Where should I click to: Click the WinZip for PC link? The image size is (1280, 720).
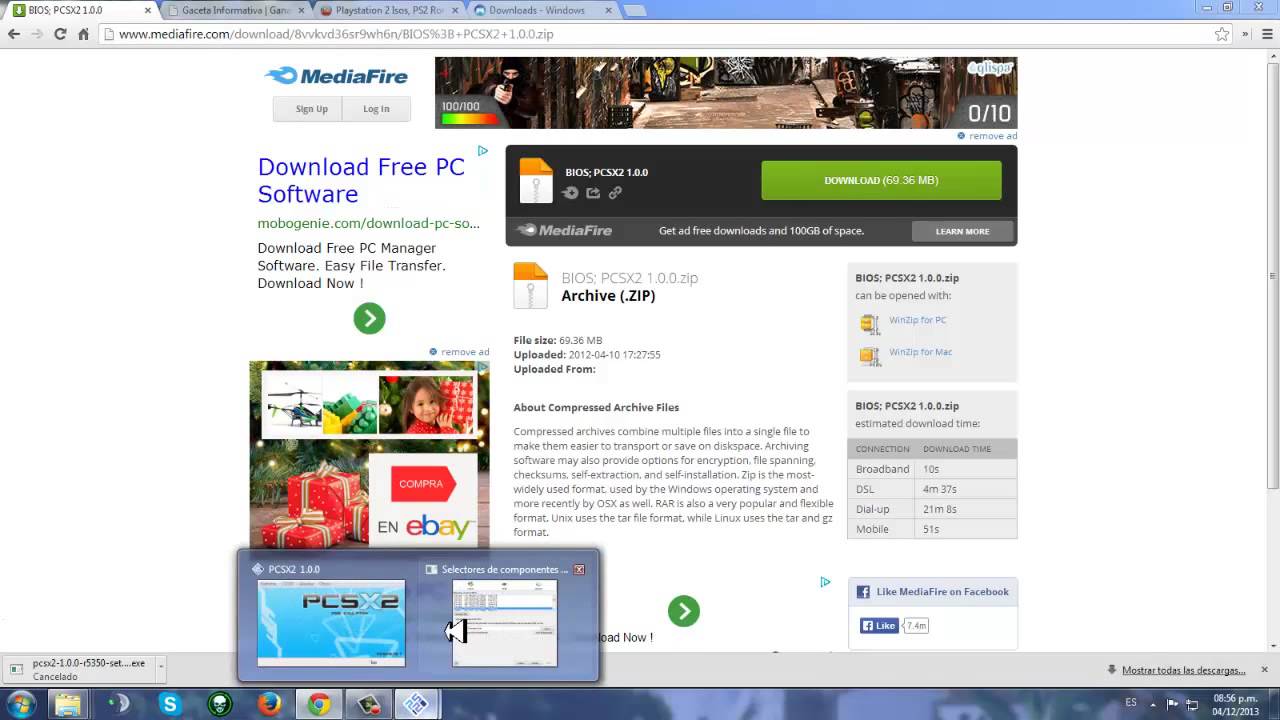[x=917, y=320]
